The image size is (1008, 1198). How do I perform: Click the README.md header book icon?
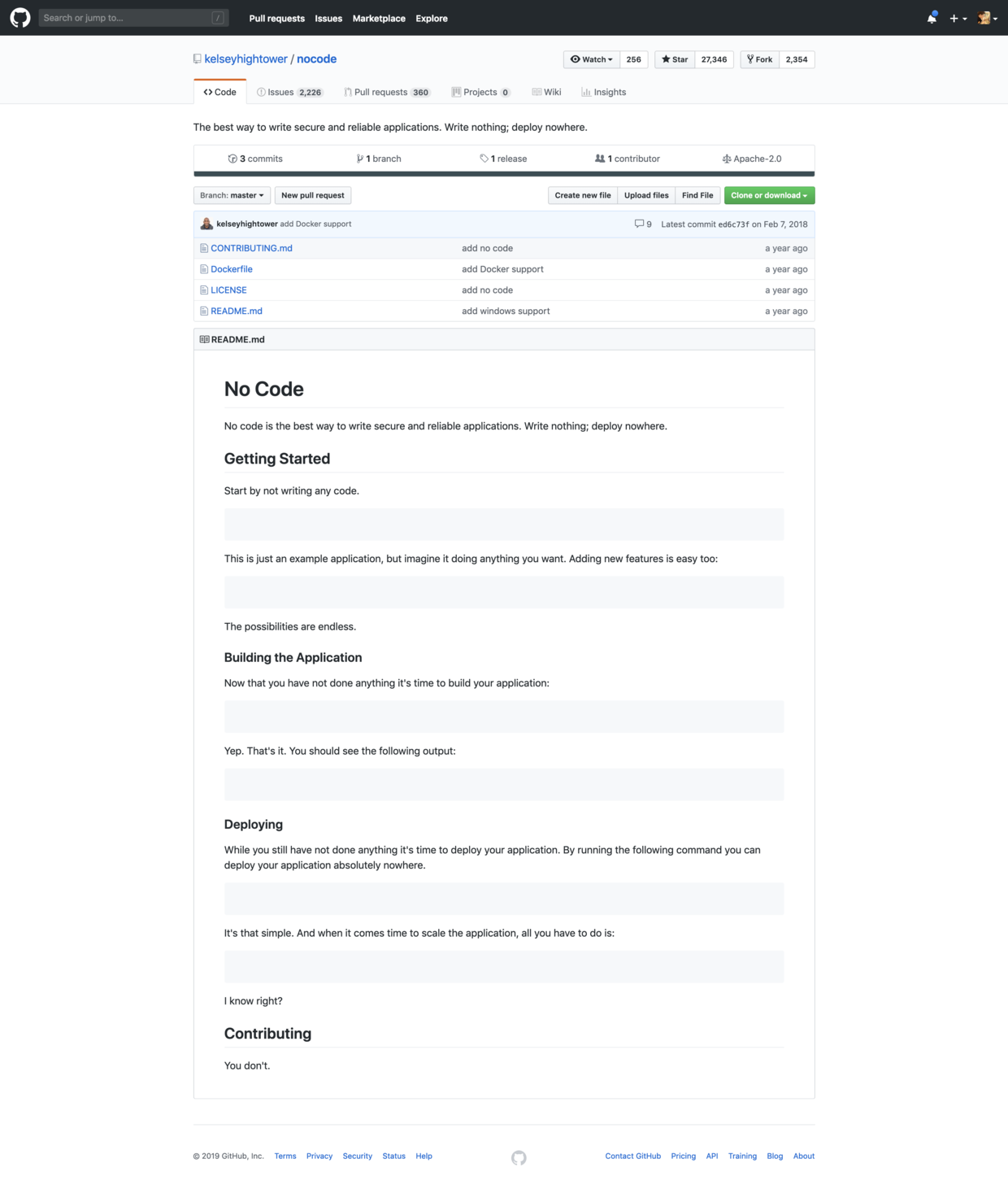point(204,339)
